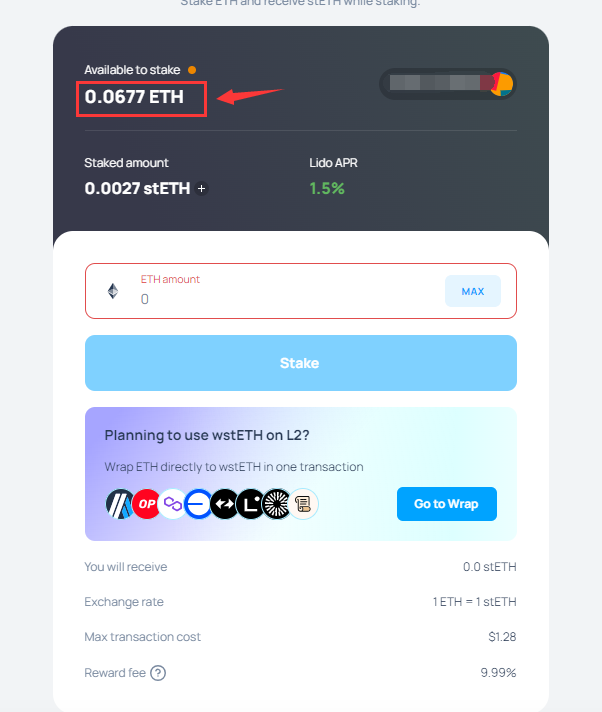Open the Reward fee help tooltip
This screenshot has height=712, width=602.
[158, 672]
